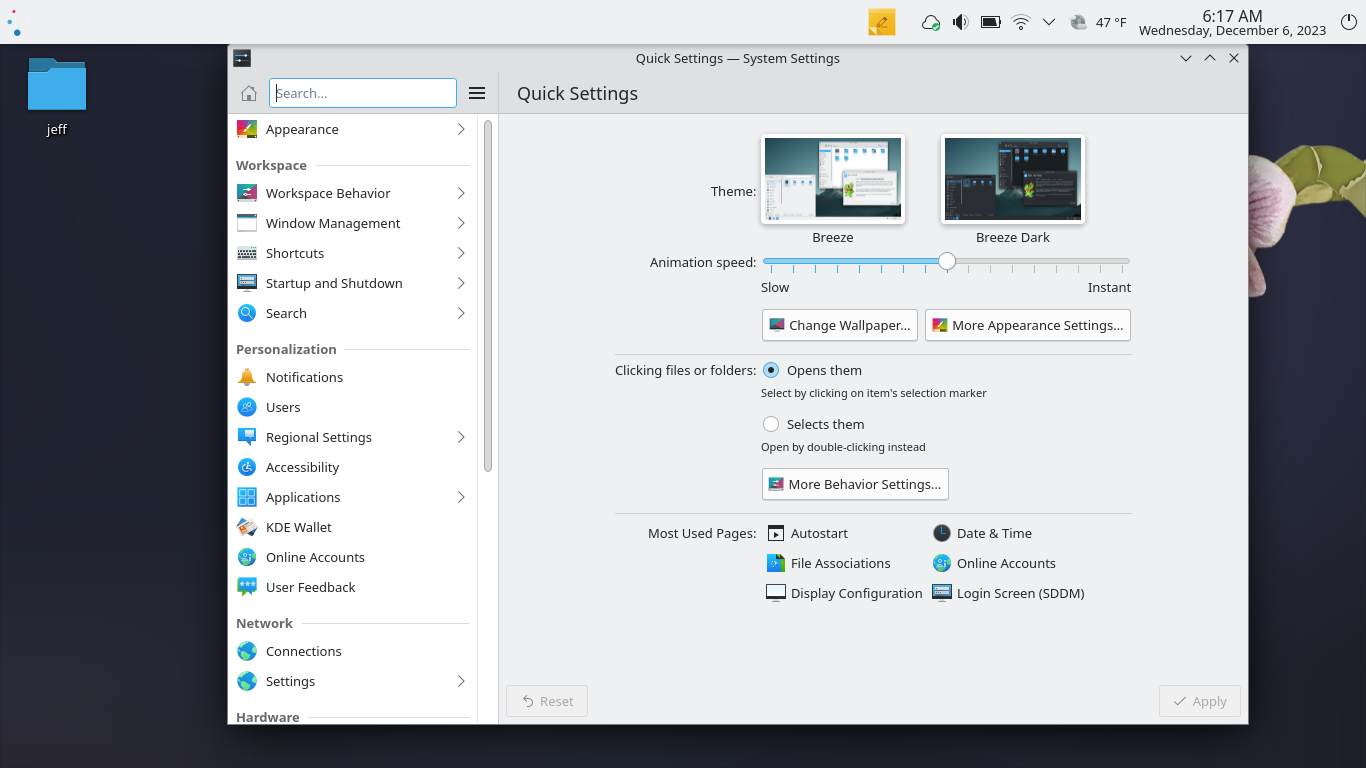The width and height of the screenshot is (1366, 768).
Task: Select the Breeze theme thumbnail
Action: click(x=833, y=179)
